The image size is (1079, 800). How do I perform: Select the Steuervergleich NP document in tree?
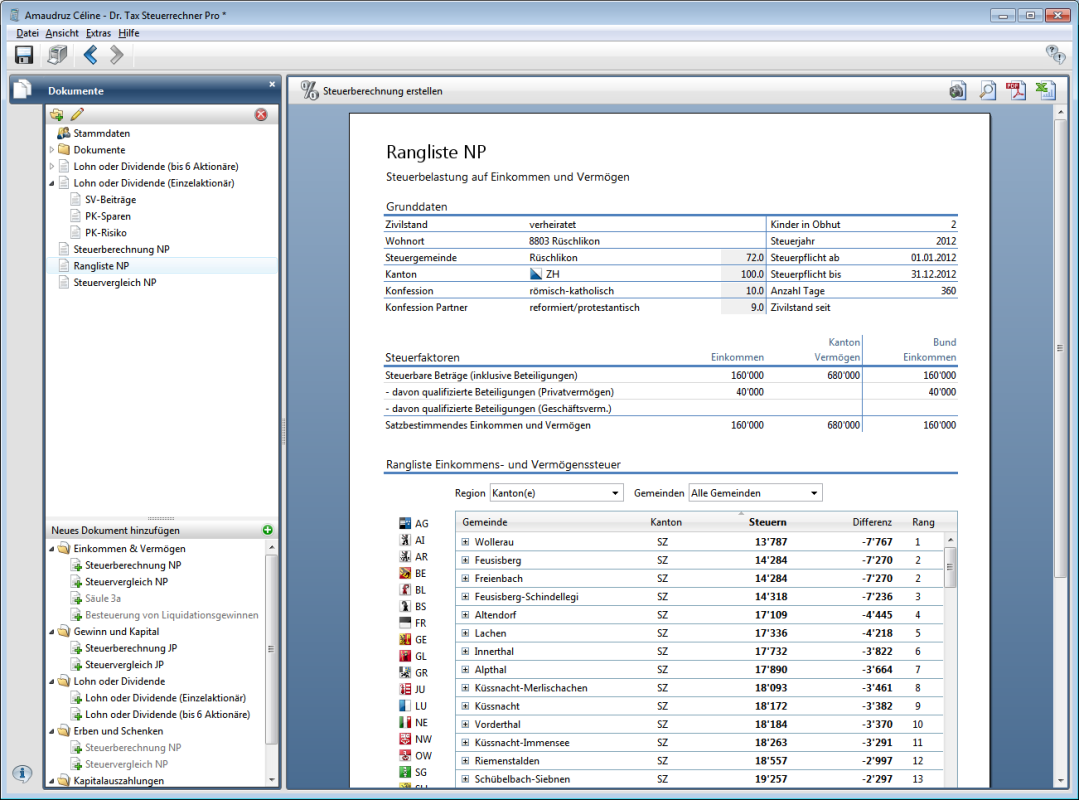click(115, 283)
